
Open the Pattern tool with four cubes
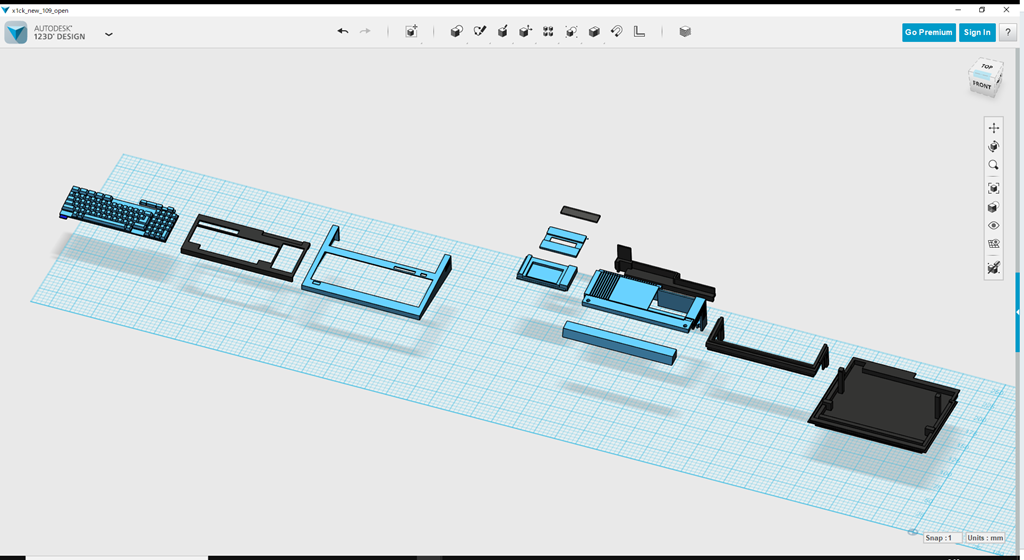[548, 32]
